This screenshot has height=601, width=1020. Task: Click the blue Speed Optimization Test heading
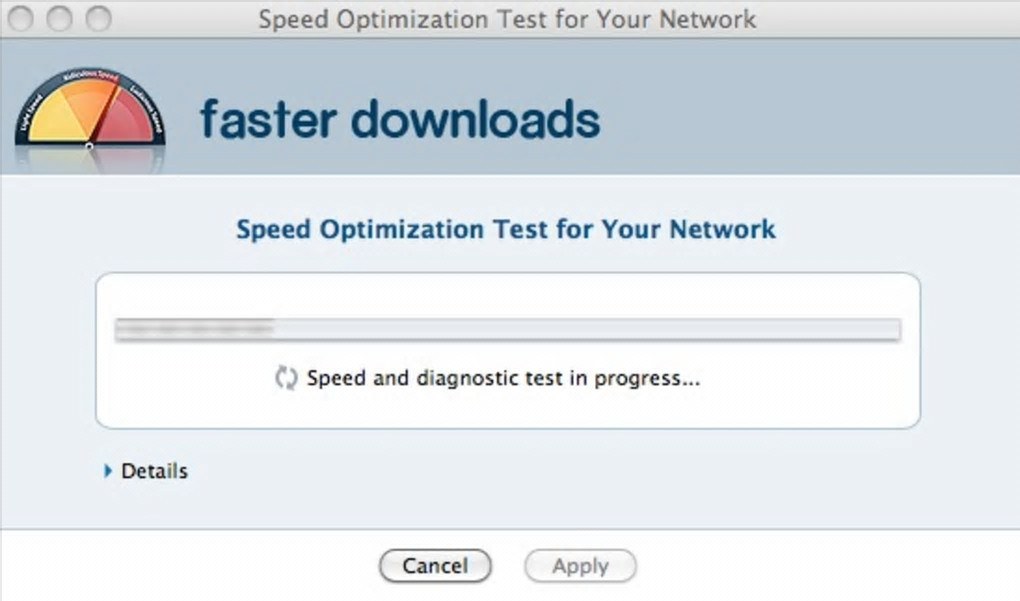[506, 229]
